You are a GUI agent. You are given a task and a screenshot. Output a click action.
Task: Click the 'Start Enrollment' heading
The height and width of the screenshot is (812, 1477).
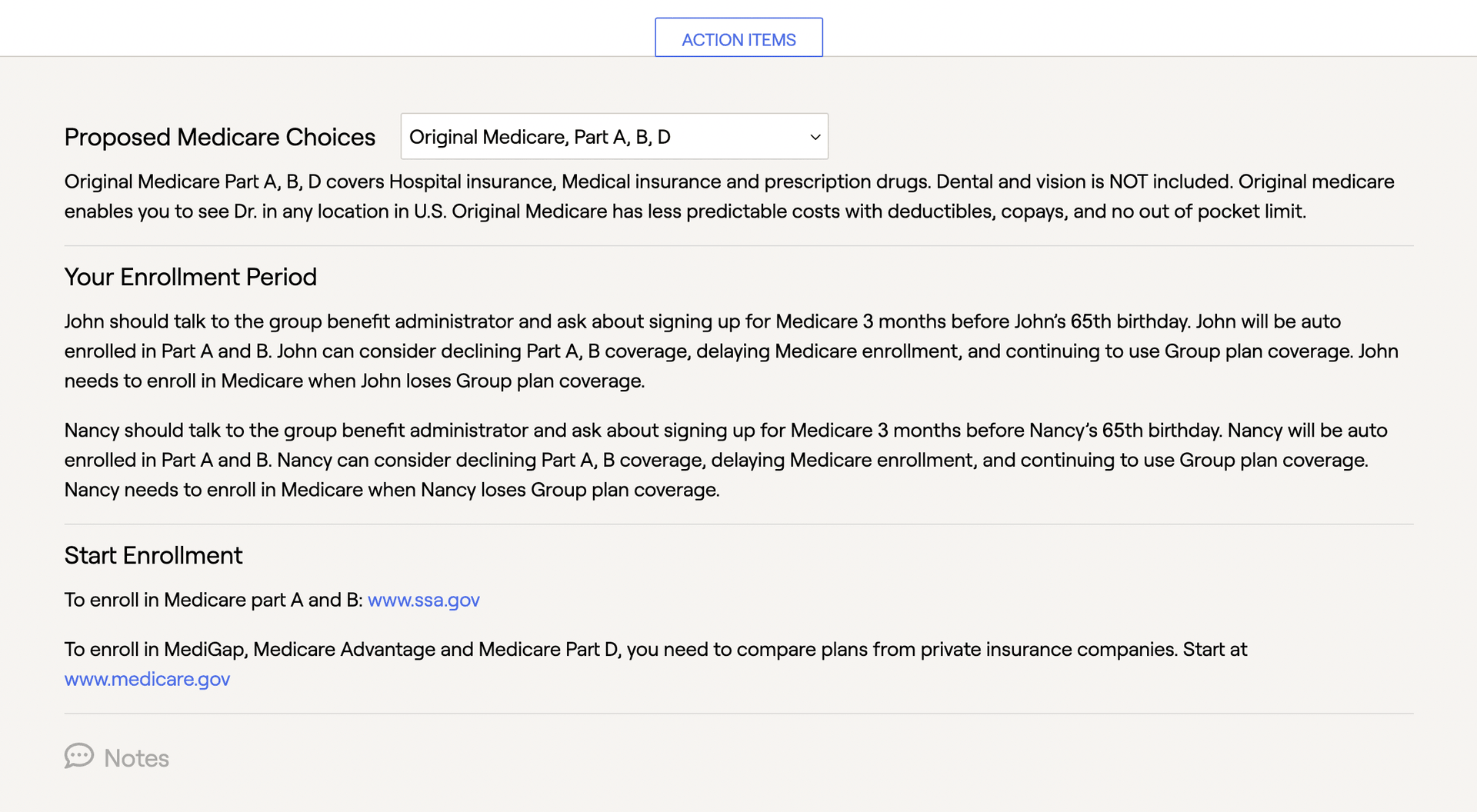153,555
